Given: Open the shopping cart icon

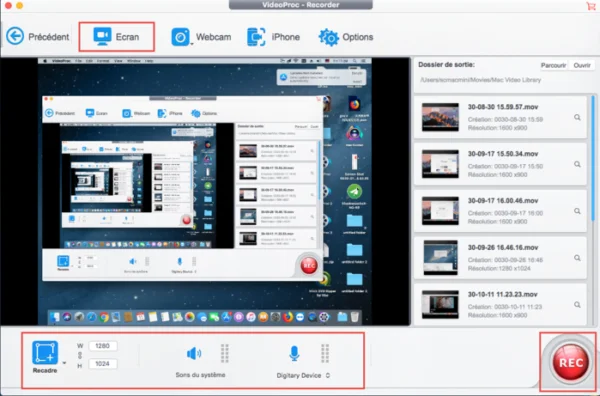Looking at the screenshot, I should click(590, 5).
